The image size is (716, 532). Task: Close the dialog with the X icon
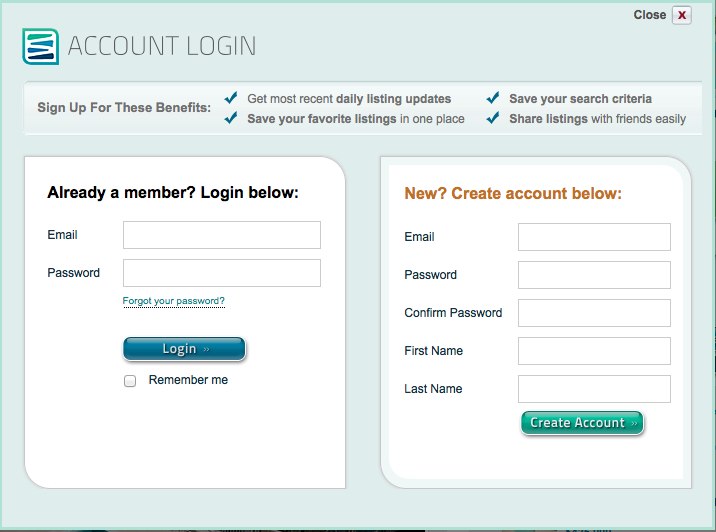coord(682,15)
